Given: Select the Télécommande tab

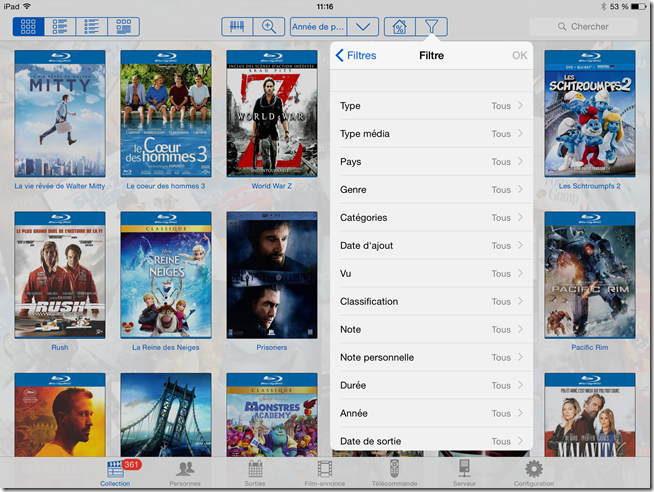Looking at the screenshot, I should (x=395, y=473).
